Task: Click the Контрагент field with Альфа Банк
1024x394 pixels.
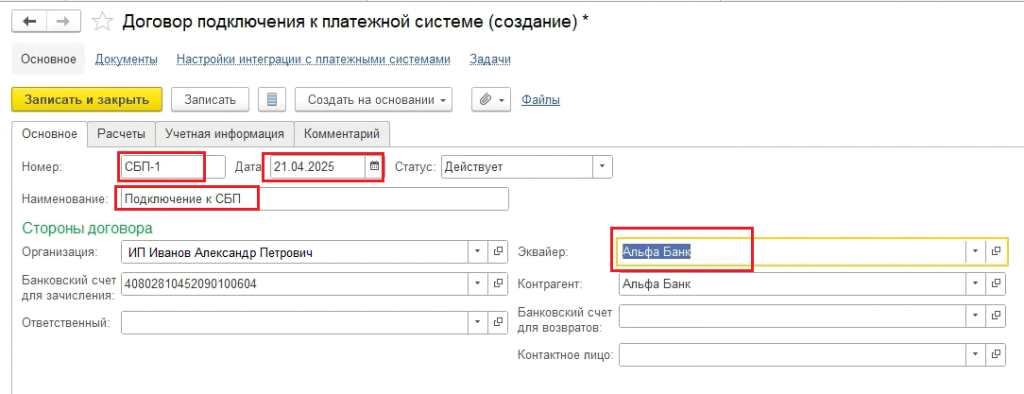Action: [792, 284]
